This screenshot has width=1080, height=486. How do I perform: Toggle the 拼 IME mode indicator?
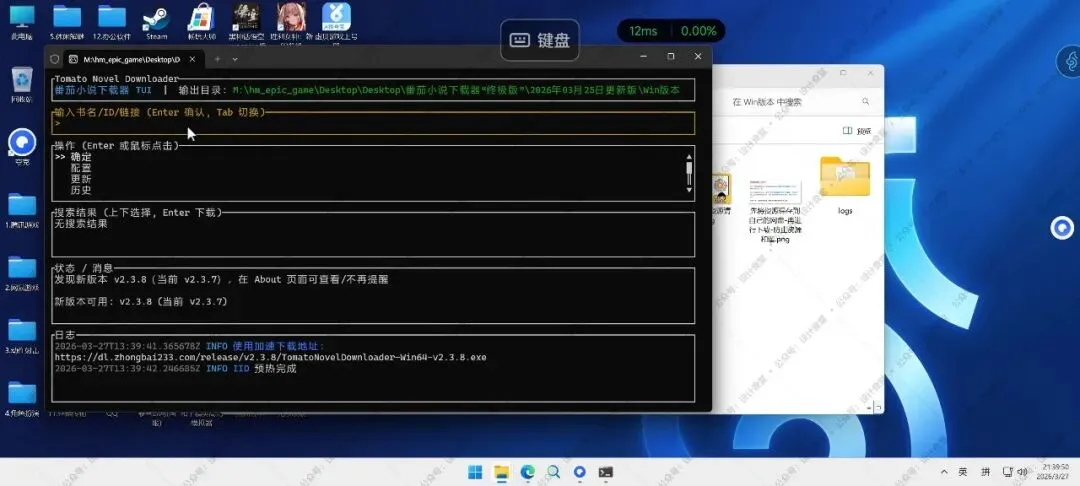[x=986, y=472]
